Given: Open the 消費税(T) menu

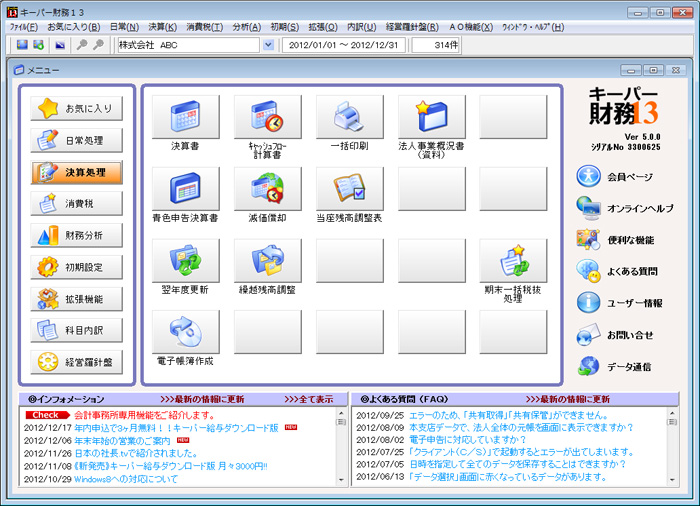Looking at the screenshot, I should [x=204, y=27].
